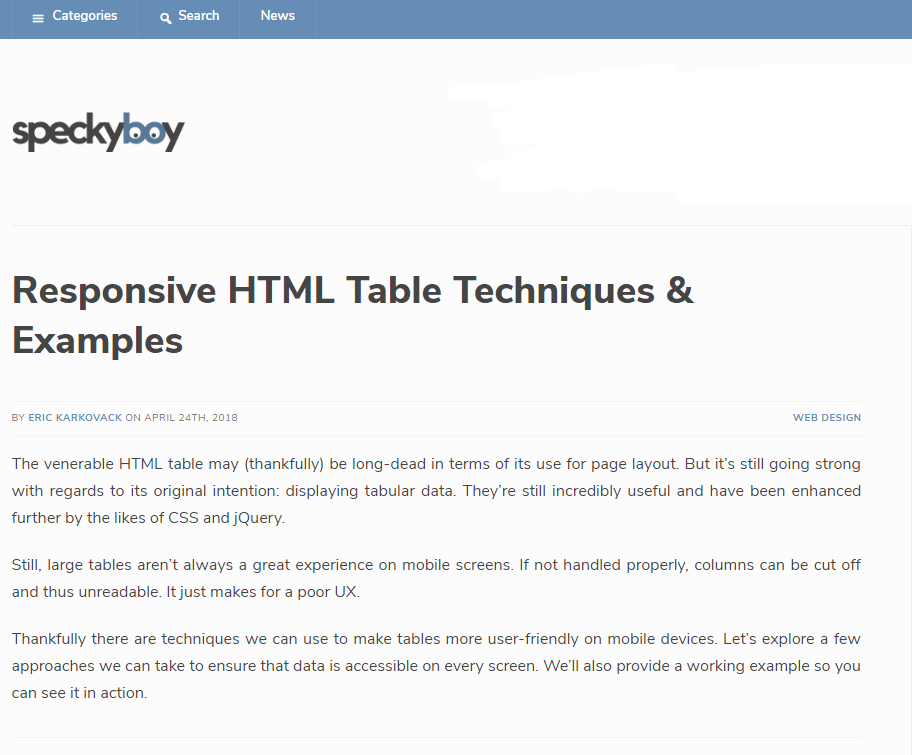Open the Web Design category link

tap(826, 418)
